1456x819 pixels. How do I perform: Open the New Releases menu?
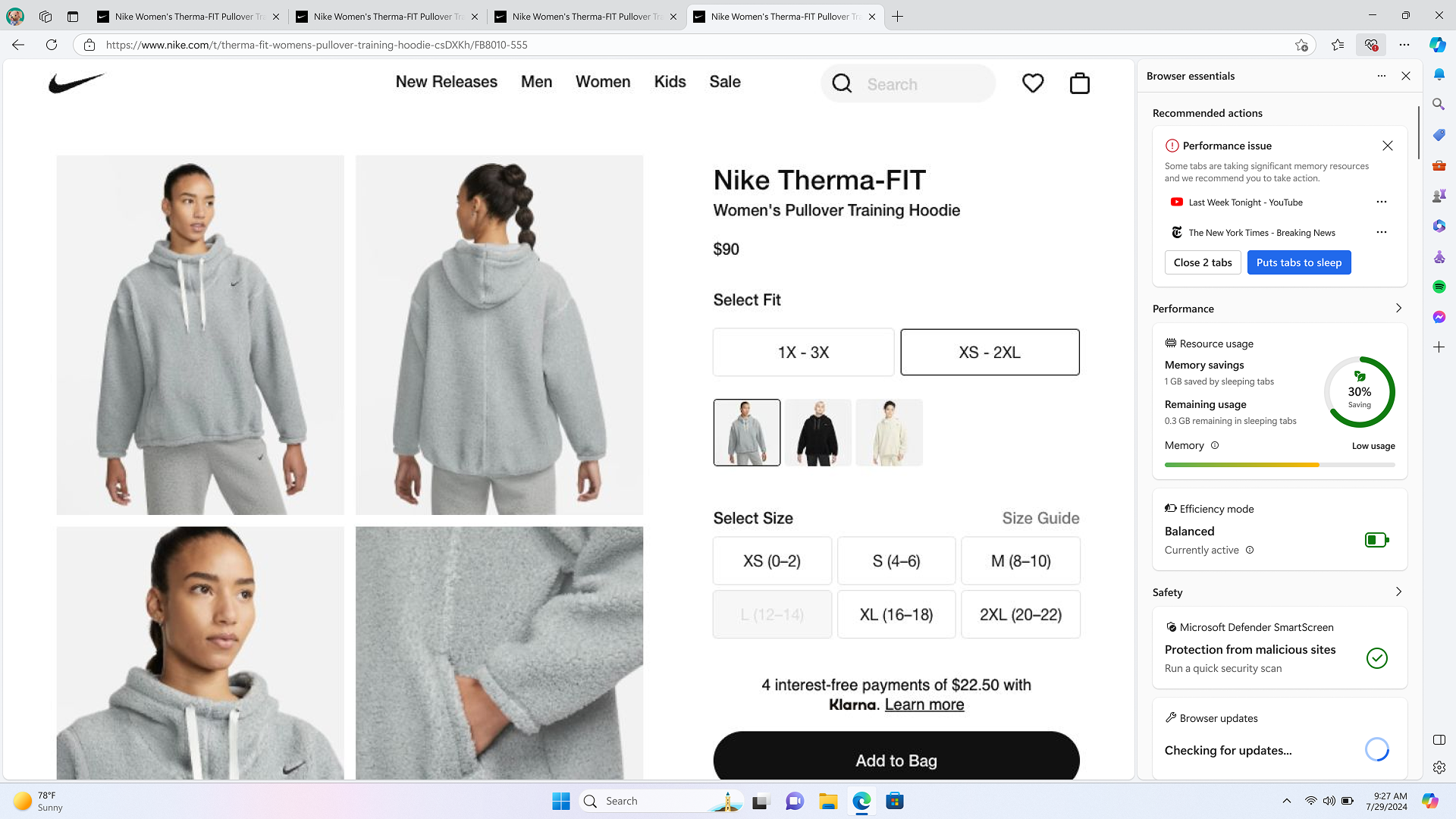(x=447, y=82)
